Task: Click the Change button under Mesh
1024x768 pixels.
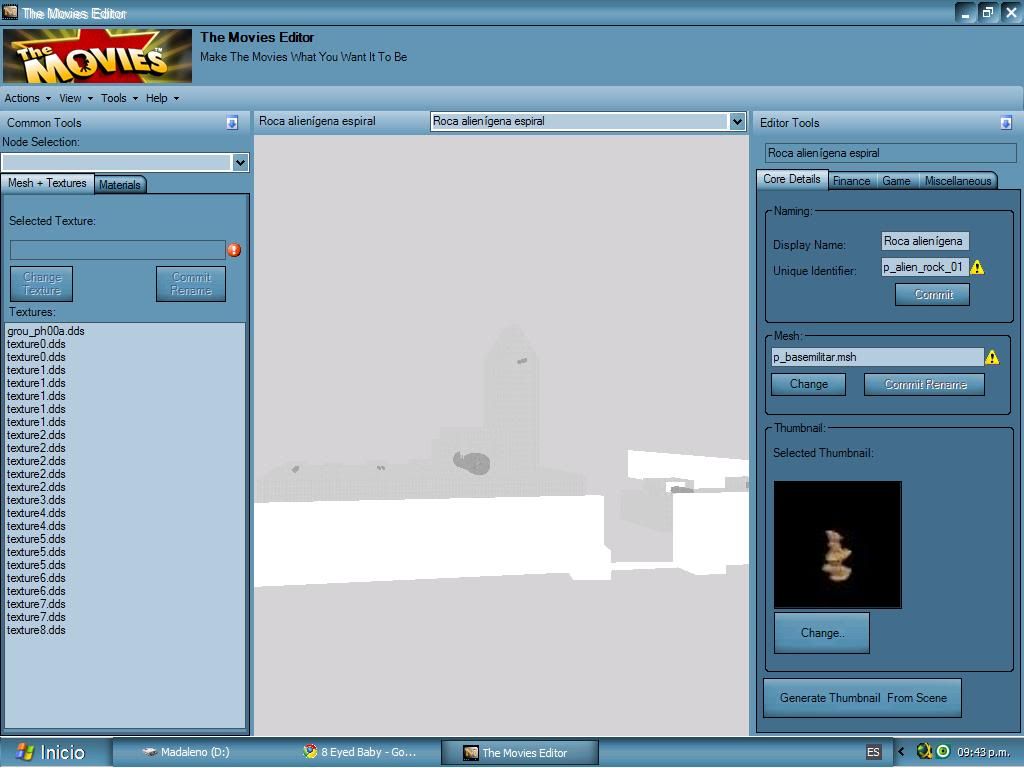Action: pos(808,385)
